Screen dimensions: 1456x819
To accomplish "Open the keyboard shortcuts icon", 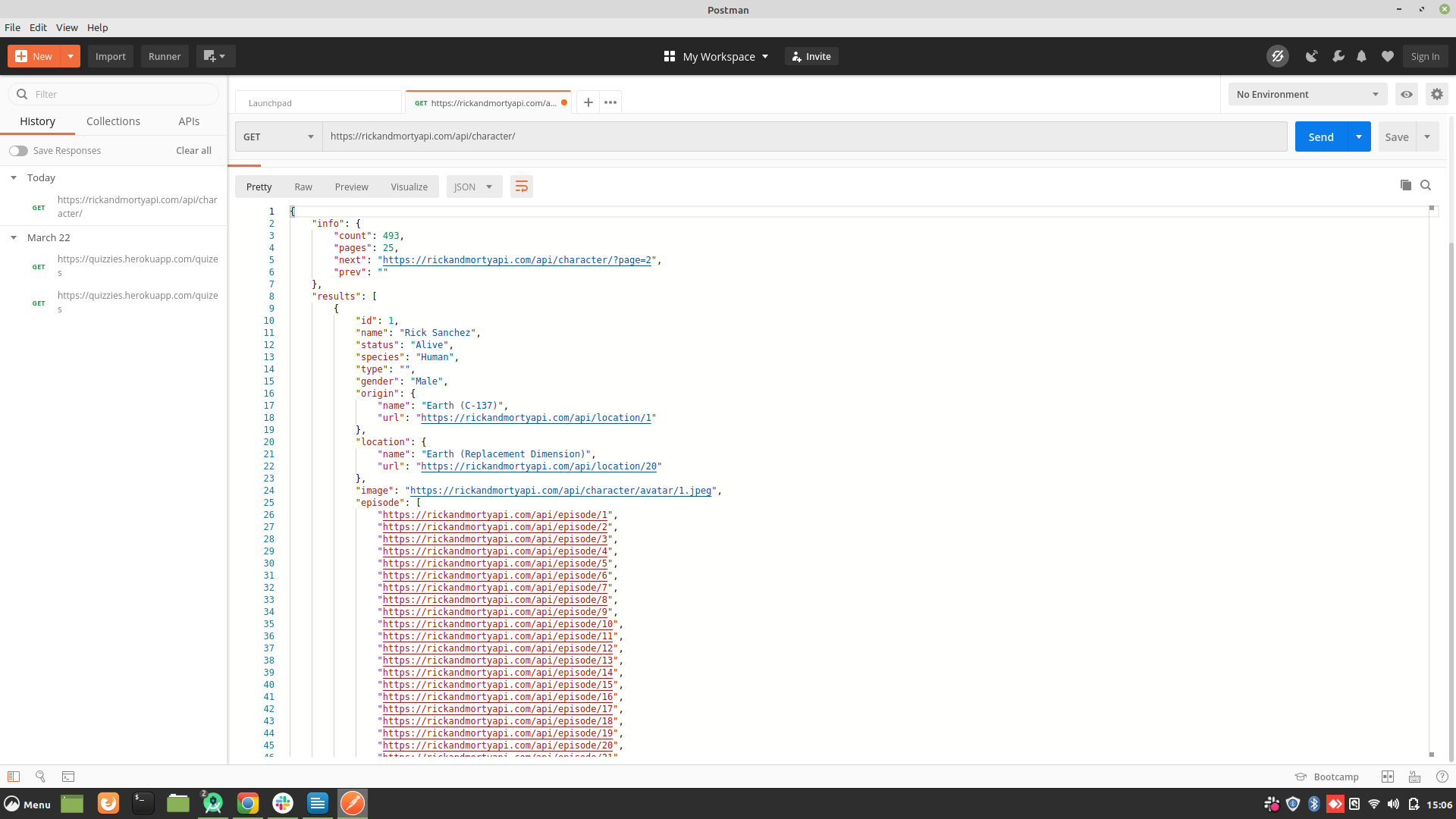I will [1415, 777].
